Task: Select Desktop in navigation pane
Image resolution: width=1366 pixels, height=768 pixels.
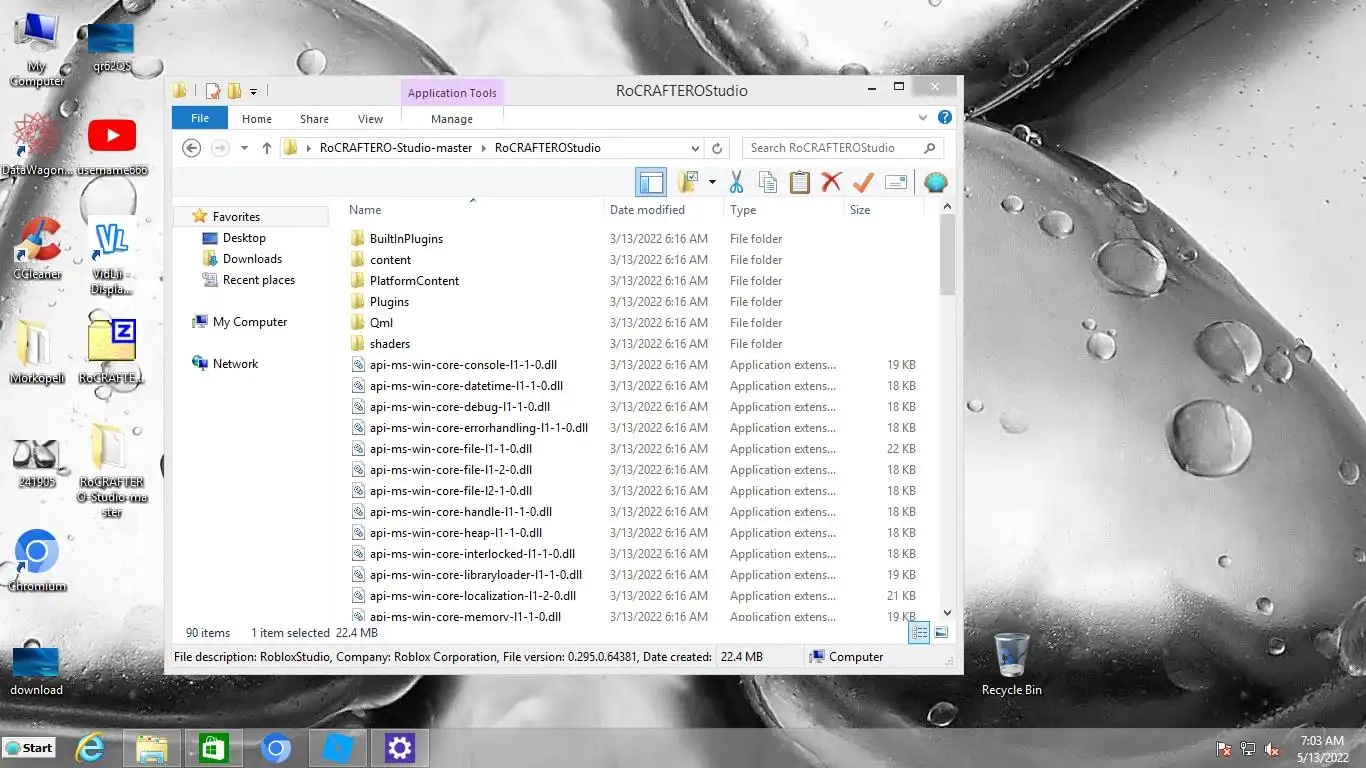Action: point(244,238)
